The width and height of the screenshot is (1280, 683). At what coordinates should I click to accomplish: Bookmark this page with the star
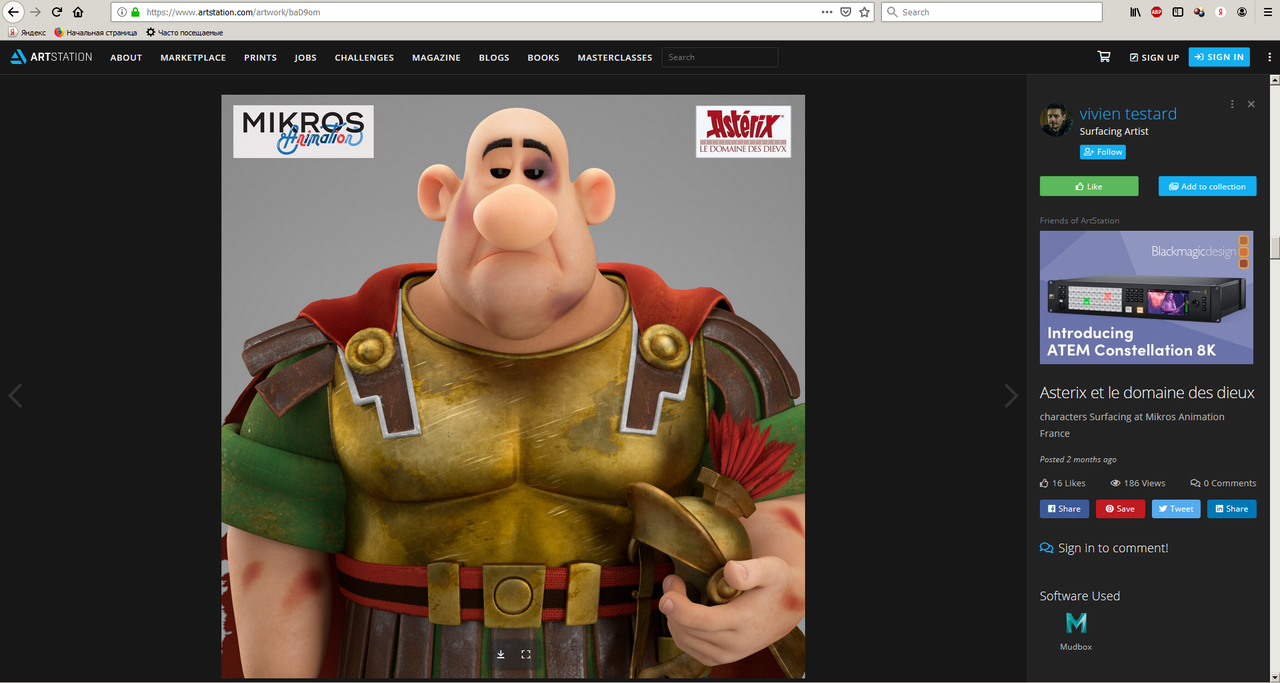pyautogui.click(x=865, y=12)
